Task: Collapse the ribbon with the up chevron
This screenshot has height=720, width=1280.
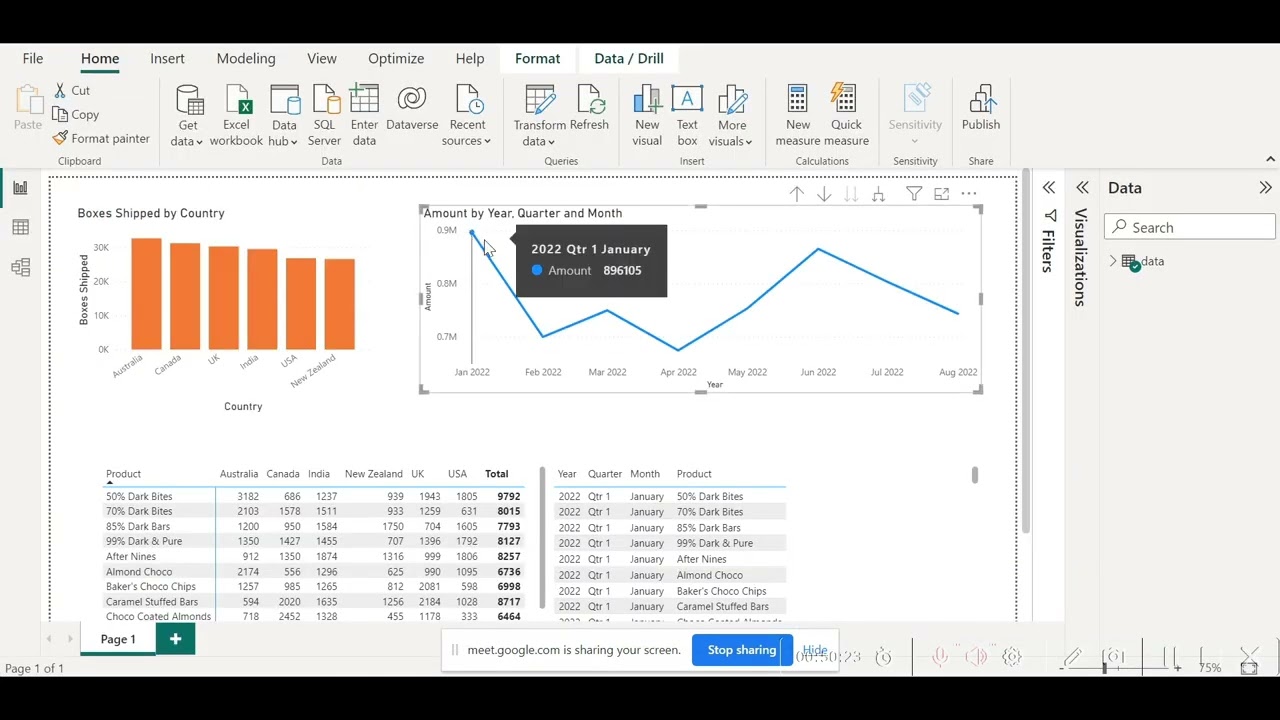Action: [1270, 159]
